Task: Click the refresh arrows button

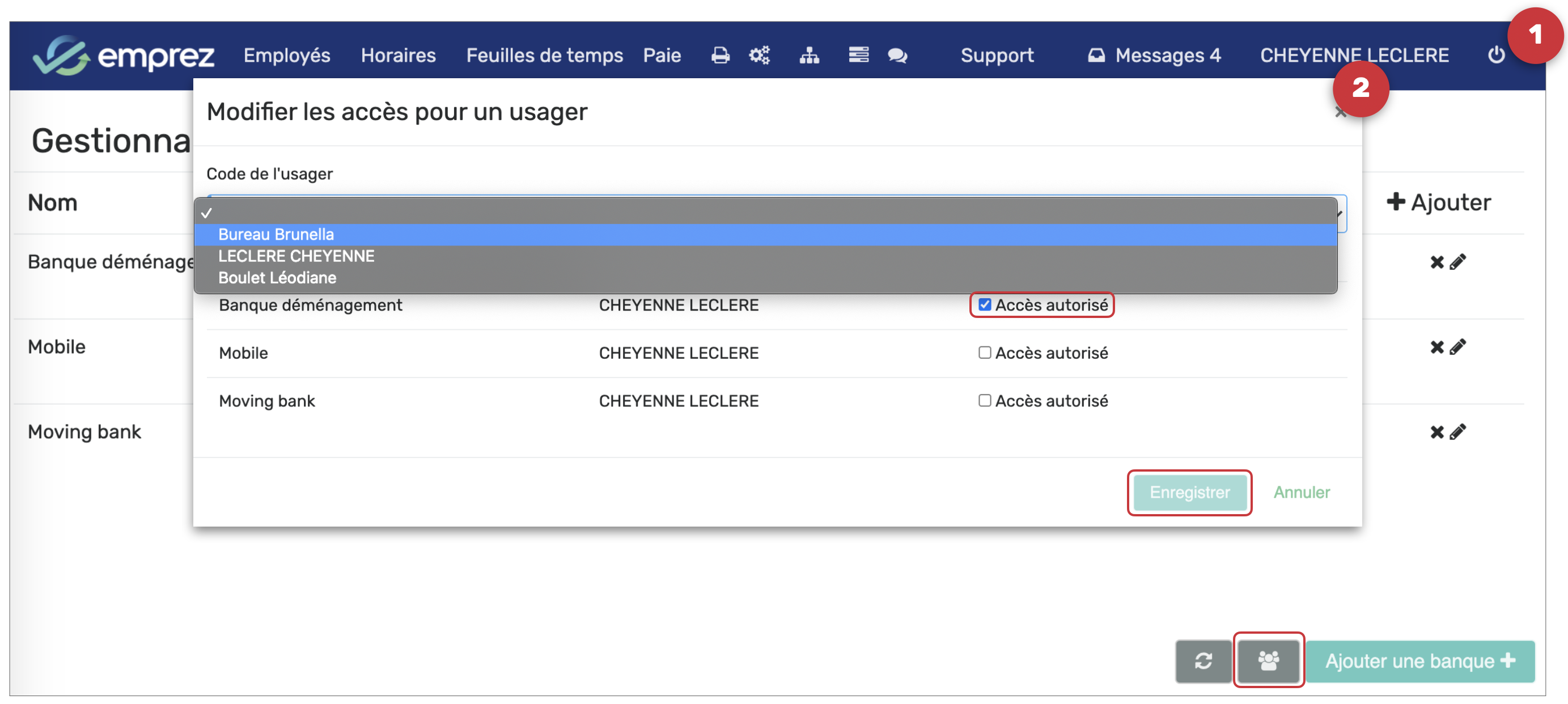Action: pos(1203,661)
